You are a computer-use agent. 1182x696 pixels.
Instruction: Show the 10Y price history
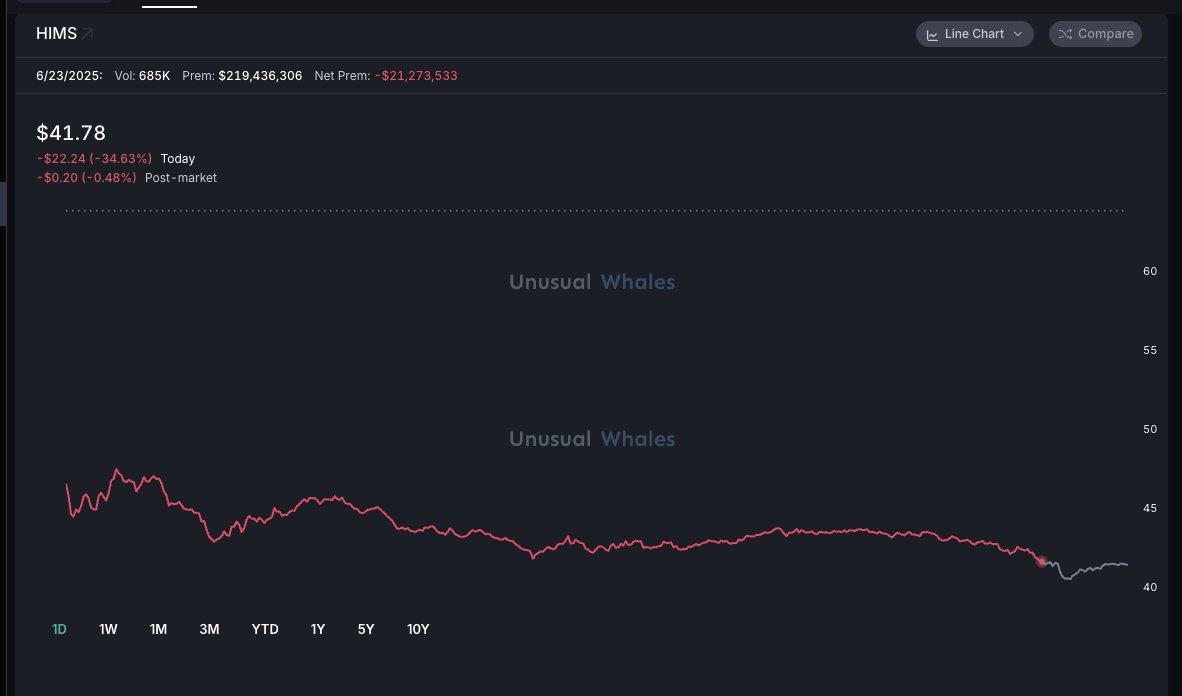(418, 629)
